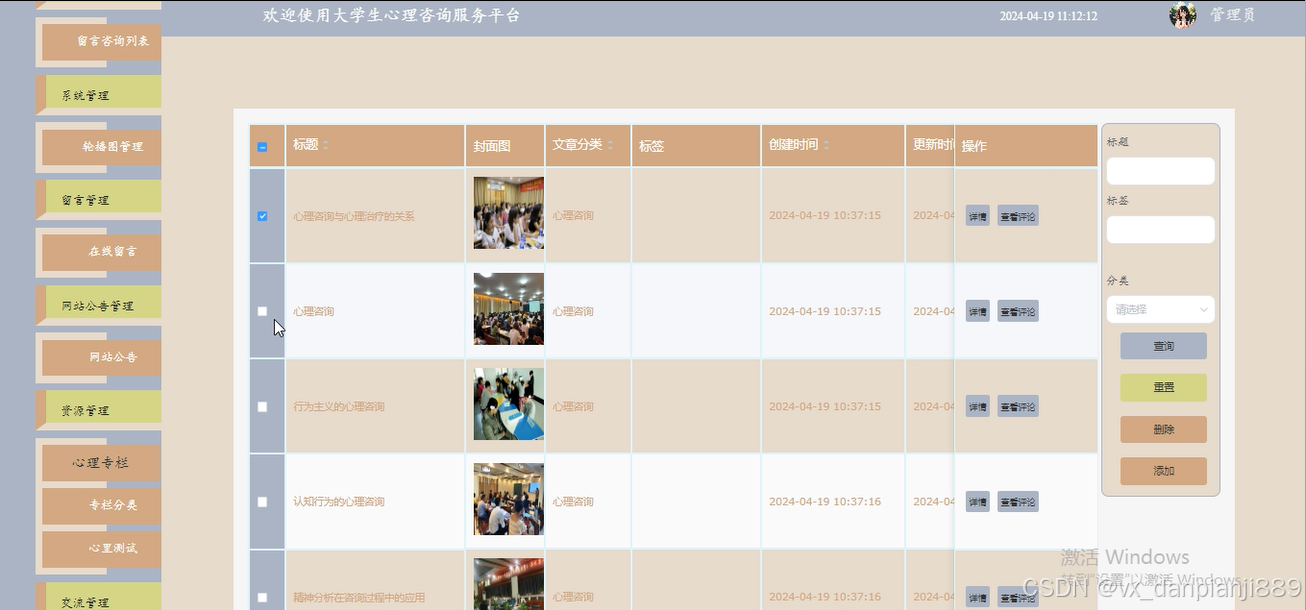1306x610 pixels.
Task: View comments (查看评论) for 心理咨询与心理治疗的关系
Action: tap(1018, 216)
